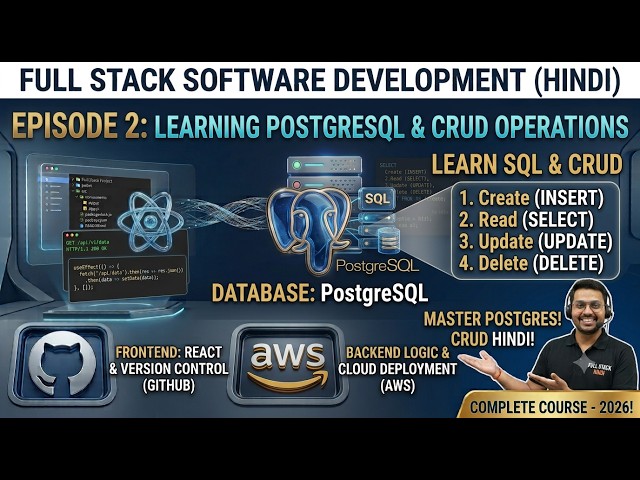Image resolution: width=640 pixels, height=480 pixels.
Task: Click the React atom logo
Action: (151, 222)
